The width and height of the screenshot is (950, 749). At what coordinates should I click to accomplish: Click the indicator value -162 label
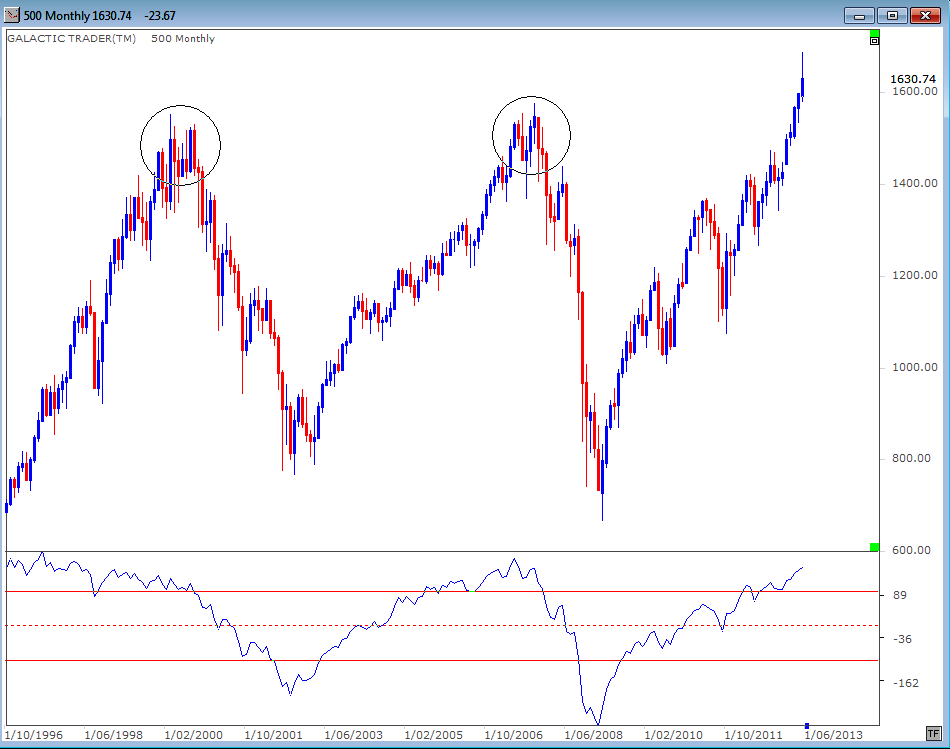click(x=906, y=683)
